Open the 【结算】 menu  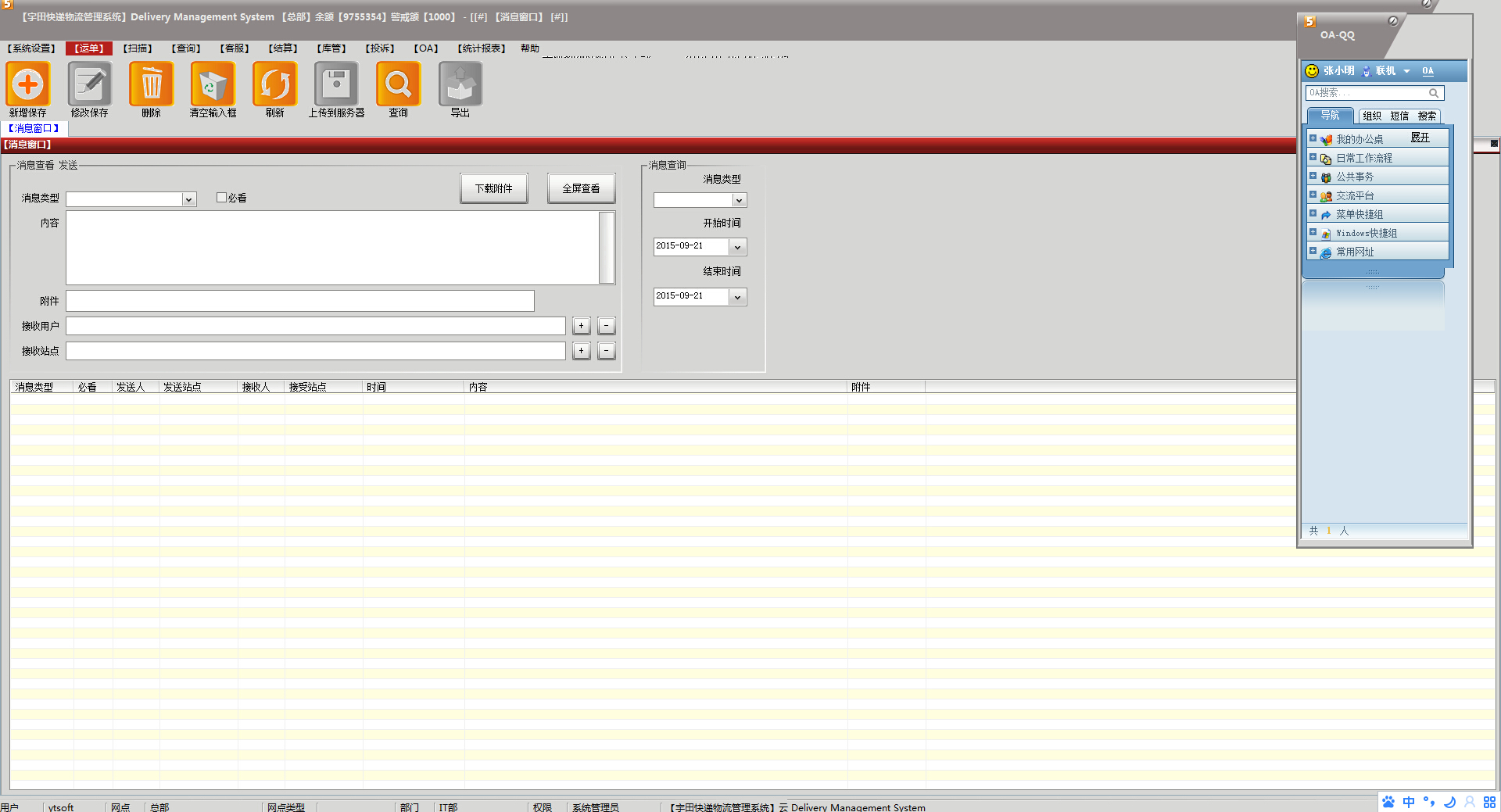[x=283, y=48]
